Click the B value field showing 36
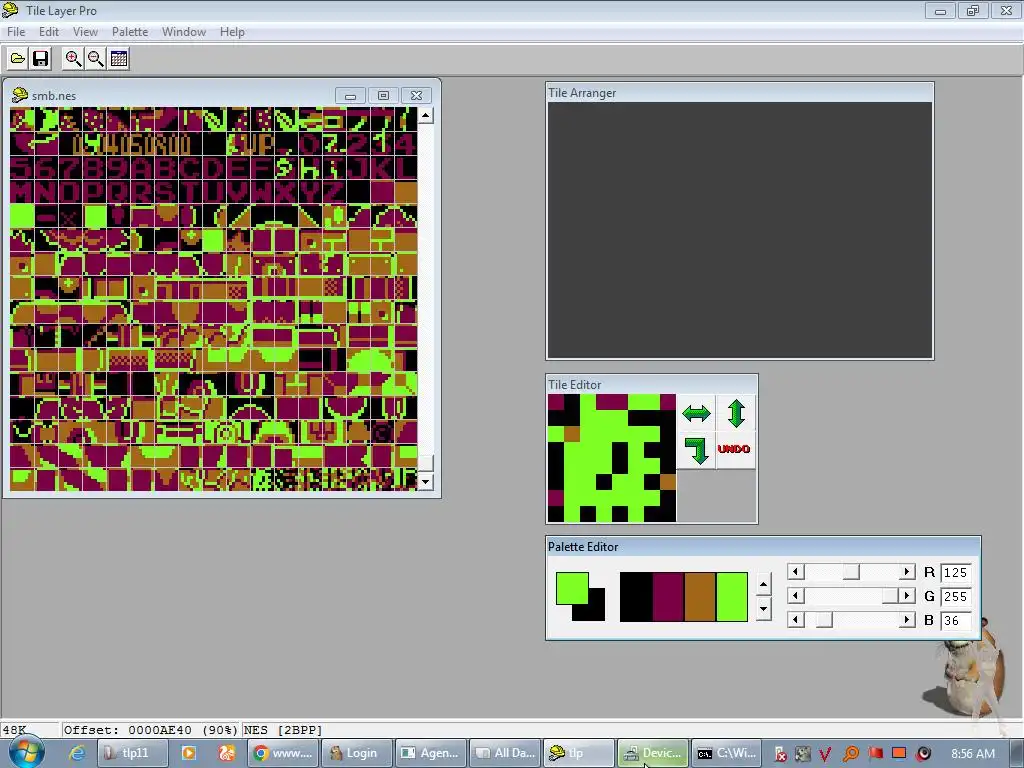The width and height of the screenshot is (1024, 768). tap(956, 620)
